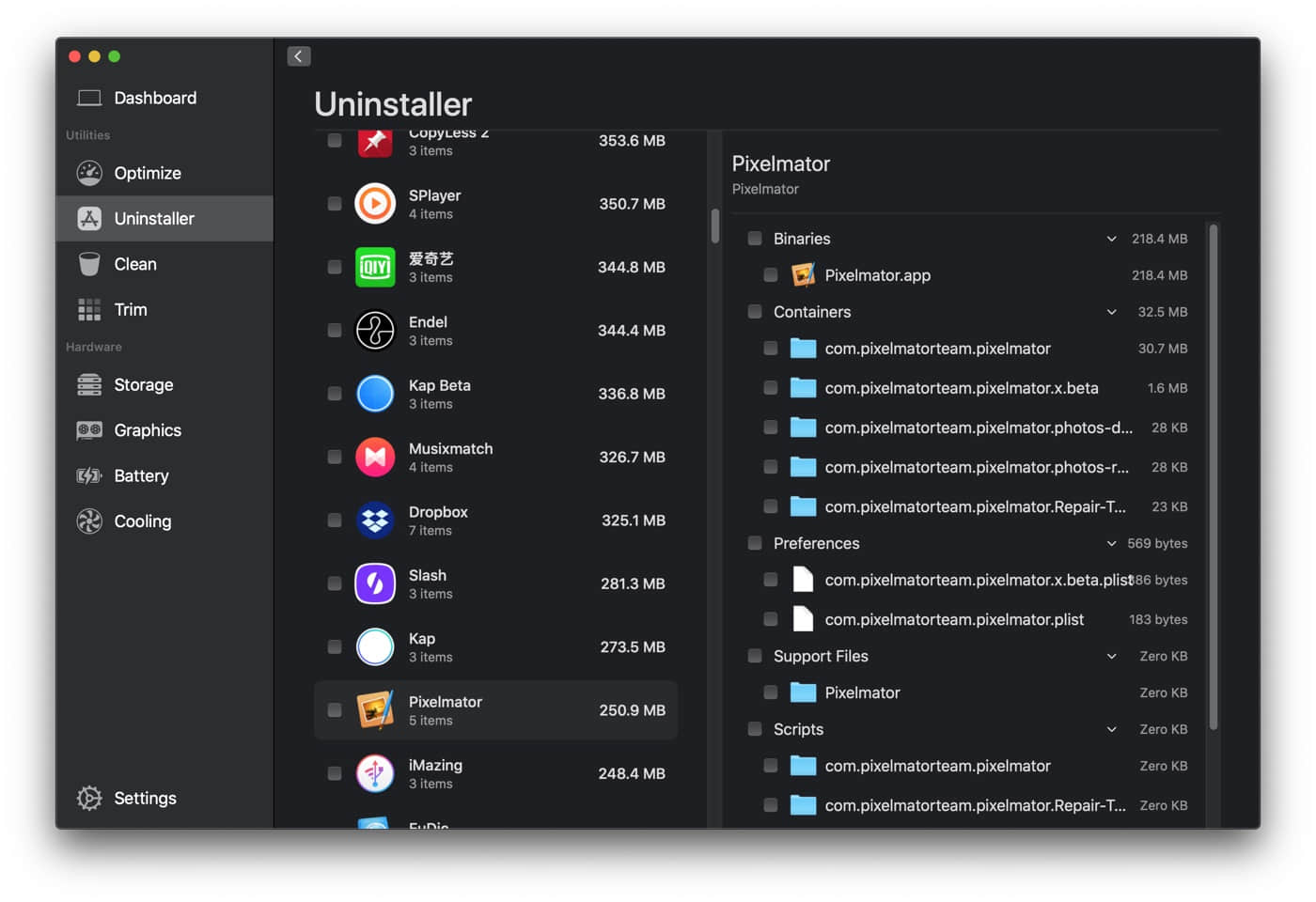Click the Graphics card icon

tap(89, 430)
